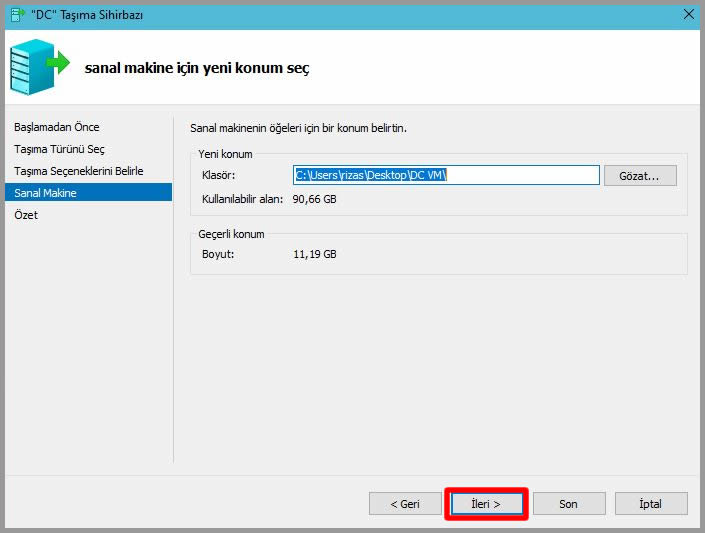Click the 90,66 GB available space value

[x=315, y=199]
